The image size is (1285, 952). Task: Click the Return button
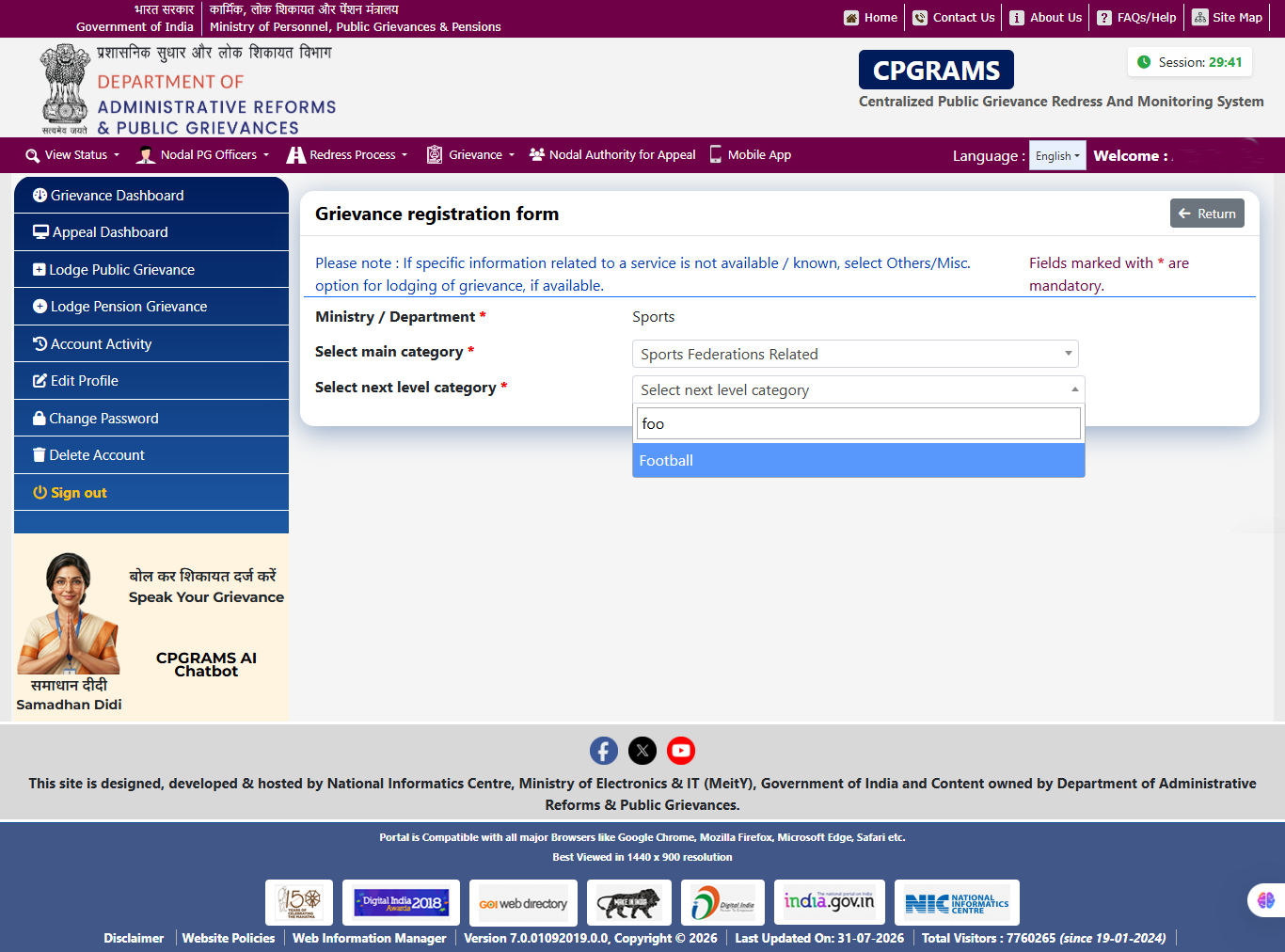tap(1207, 214)
